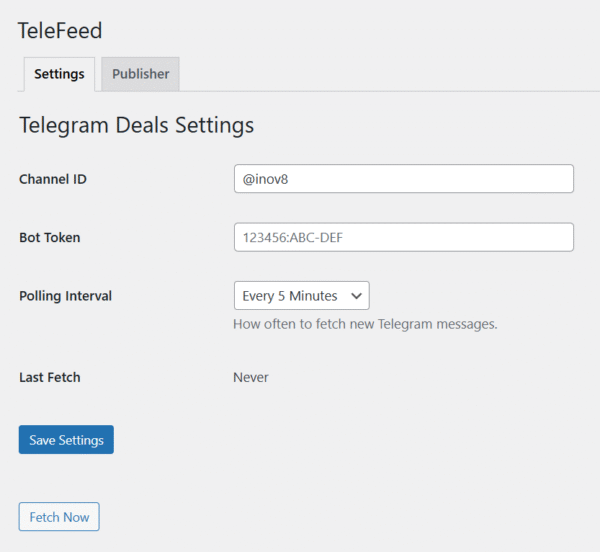Viewport: 600px width, 552px height.
Task: Click the Fetch Now button
Action: (x=59, y=517)
